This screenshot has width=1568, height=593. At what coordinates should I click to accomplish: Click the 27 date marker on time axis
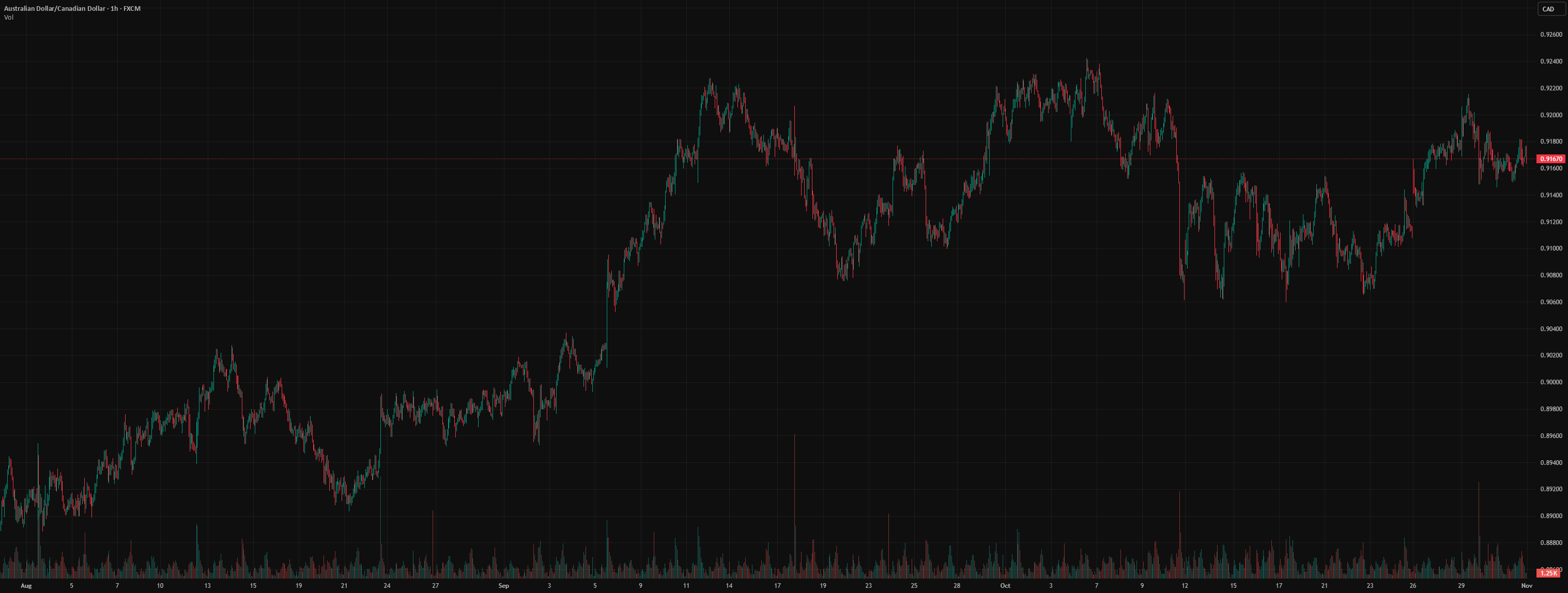tap(435, 586)
